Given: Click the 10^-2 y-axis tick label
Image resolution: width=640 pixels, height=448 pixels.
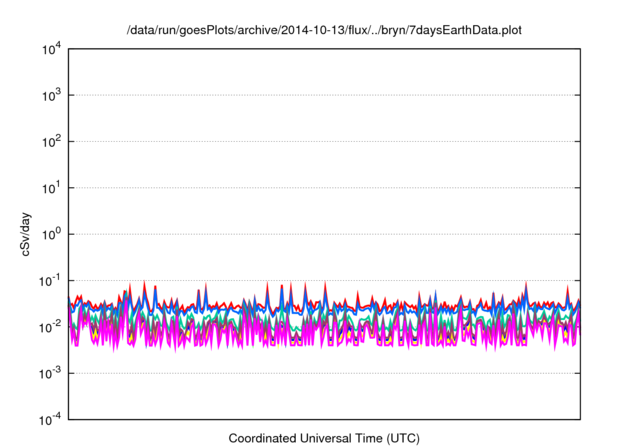Looking at the screenshot, I should coord(50,328).
